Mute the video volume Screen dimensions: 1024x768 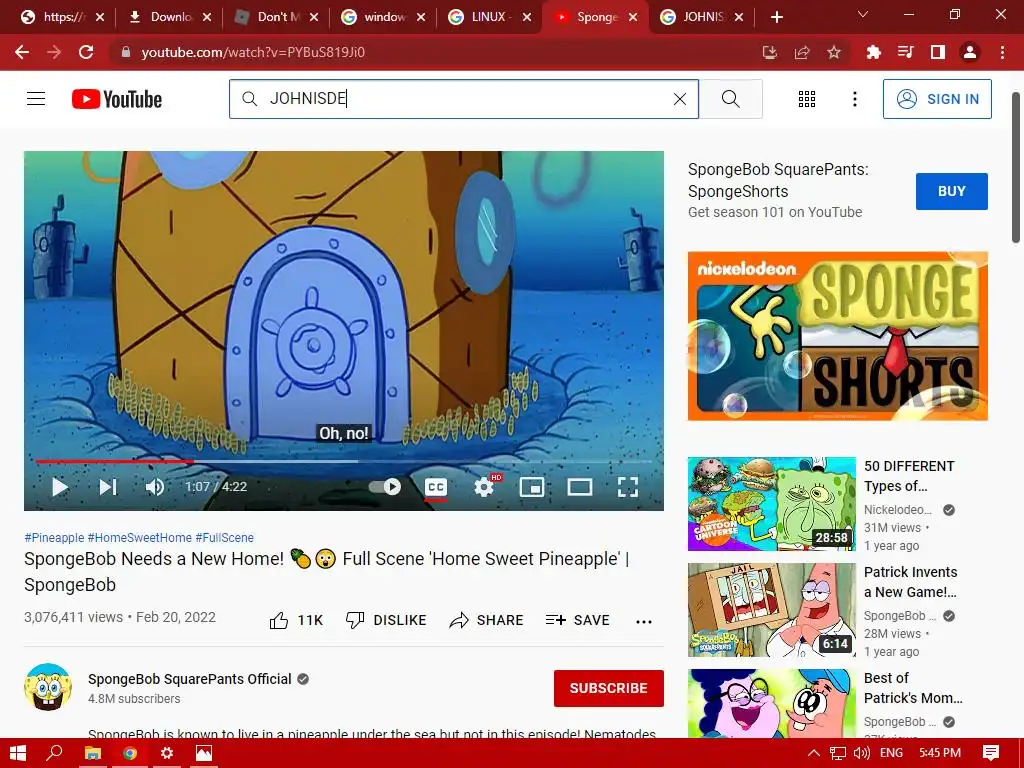155,487
